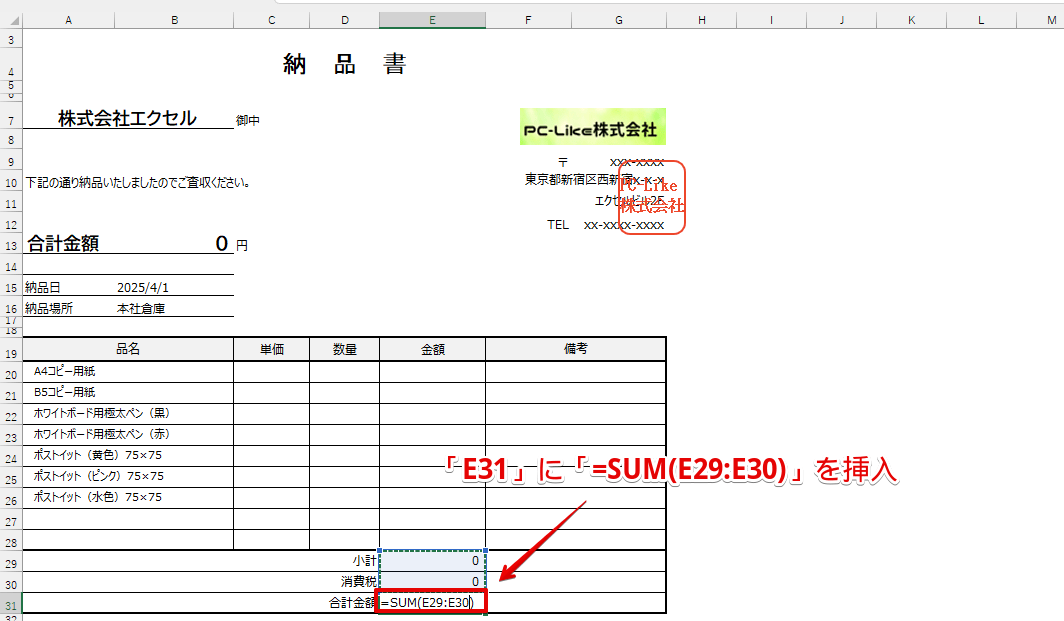The image size is (1064, 621).
Task: Click the A4コピー用紙 item cell
Action: click(128, 371)
